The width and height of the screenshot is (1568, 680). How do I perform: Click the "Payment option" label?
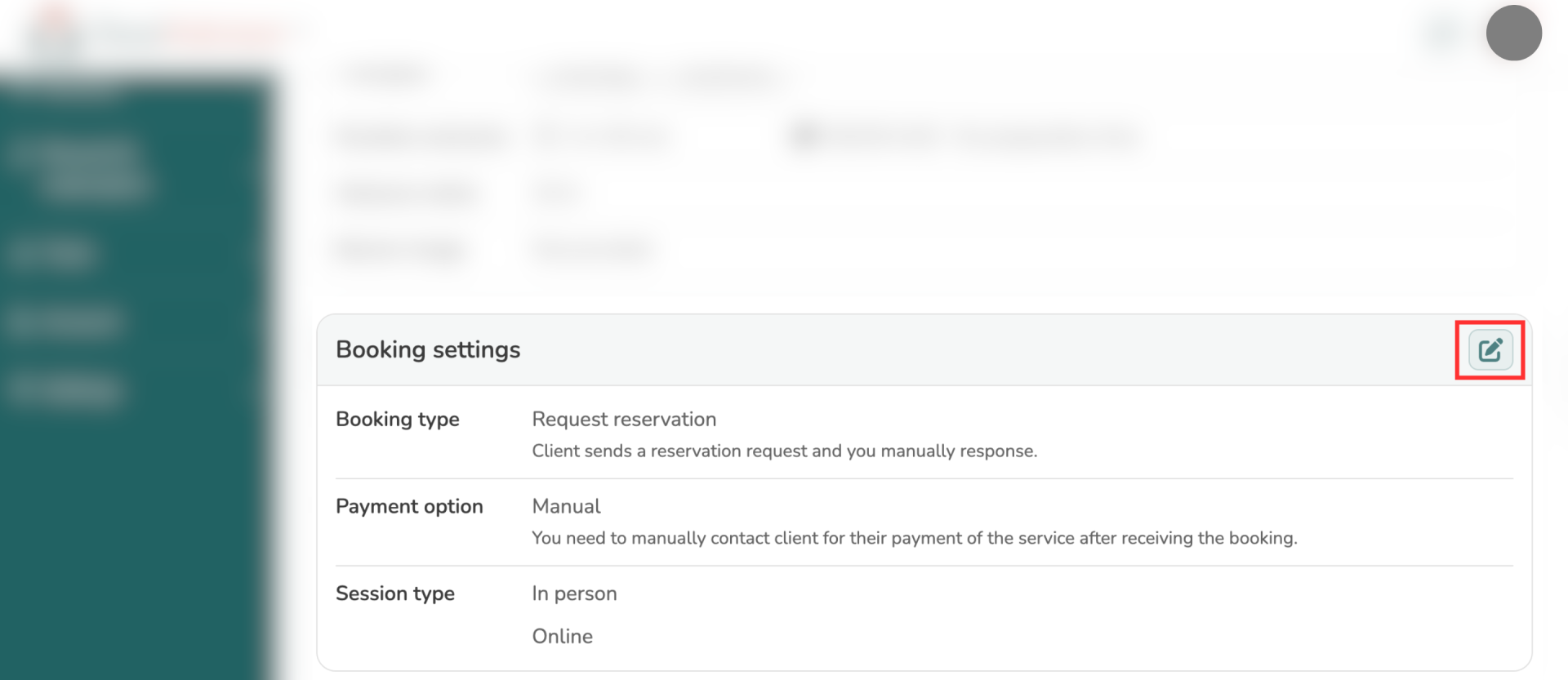(409, 507)
